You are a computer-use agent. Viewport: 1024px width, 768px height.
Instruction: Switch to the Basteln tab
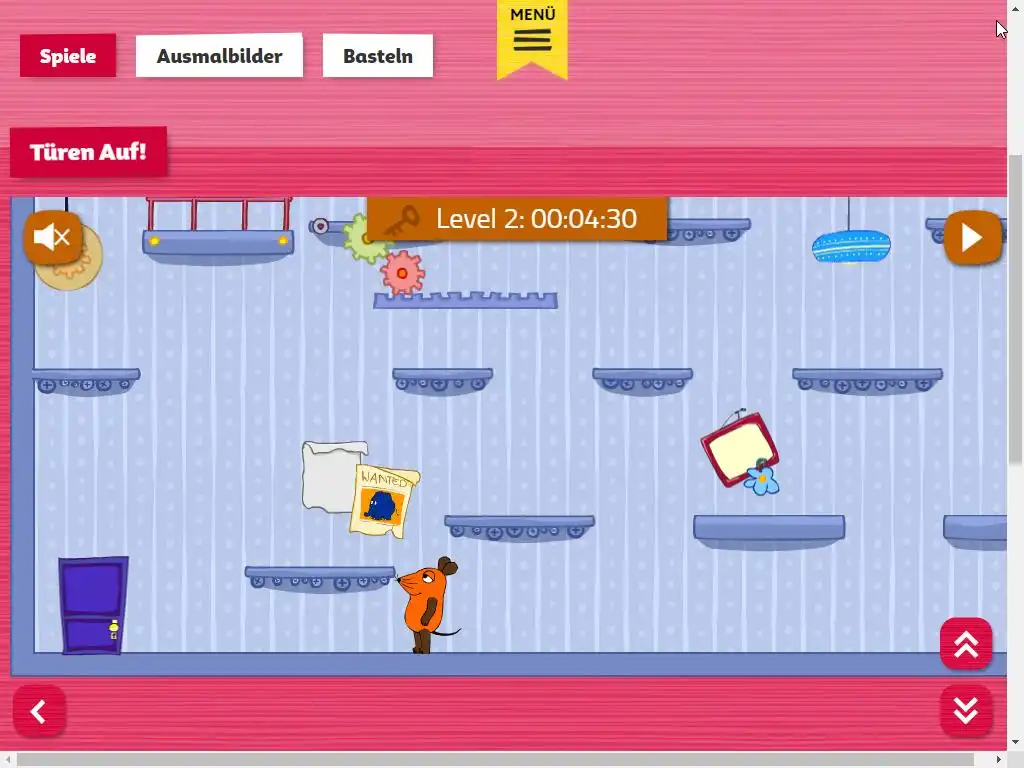pyautogui.click(x=378, y=56)
